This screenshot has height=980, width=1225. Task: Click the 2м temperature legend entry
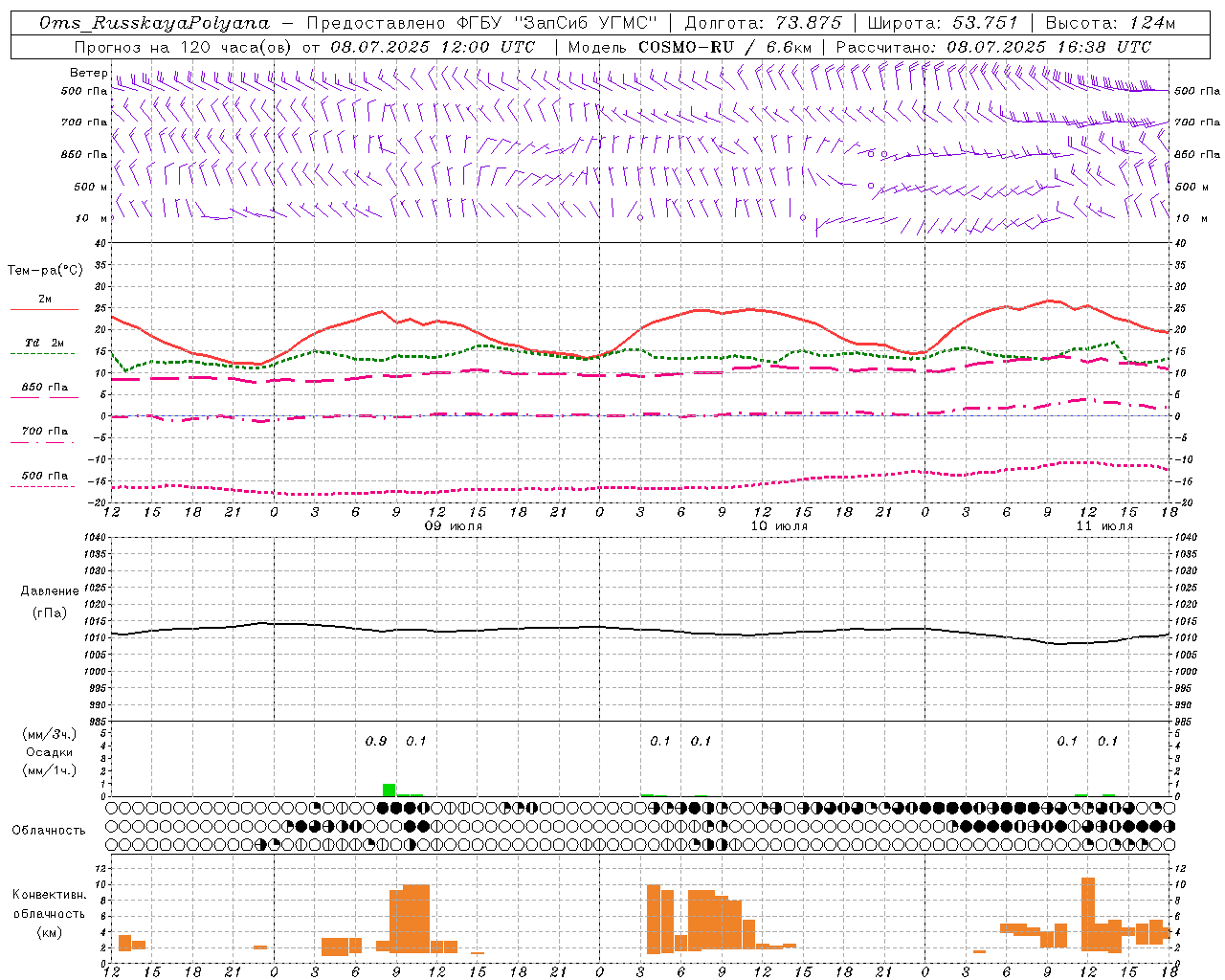coord(44,299)
